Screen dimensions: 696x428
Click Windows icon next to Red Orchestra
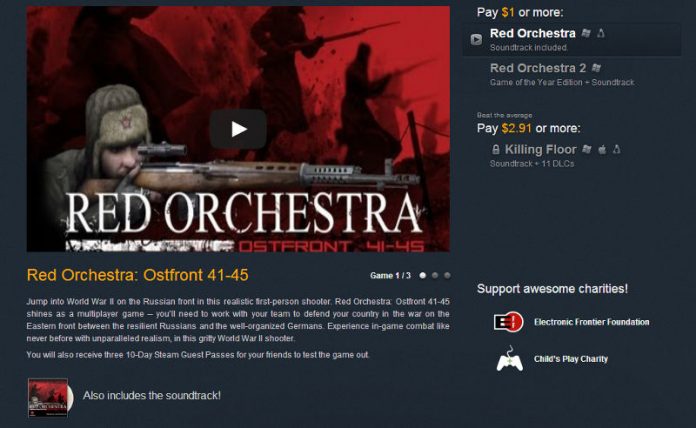586,33
